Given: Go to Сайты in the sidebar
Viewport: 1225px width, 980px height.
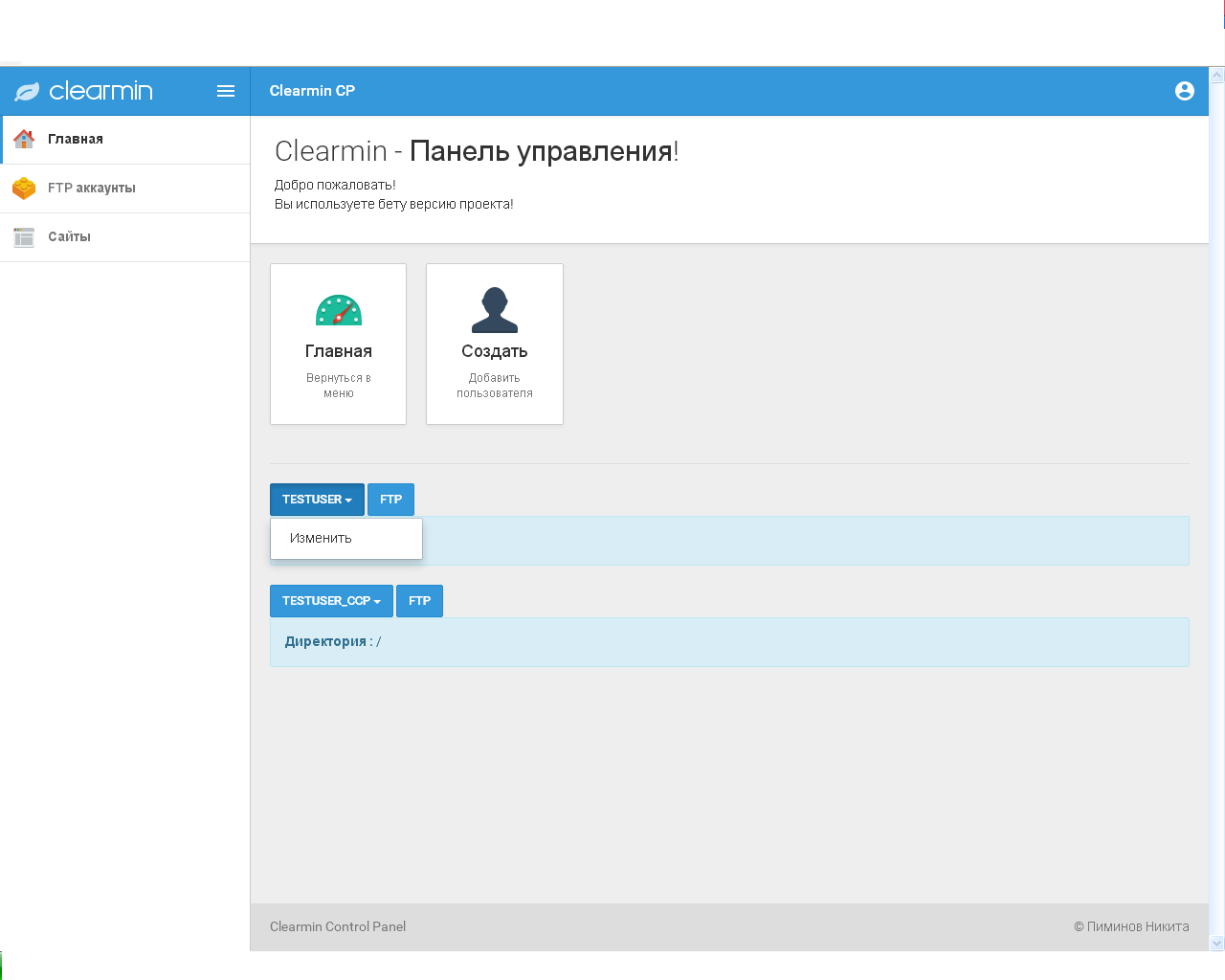Looking at the screenshot, I should 69,236.
